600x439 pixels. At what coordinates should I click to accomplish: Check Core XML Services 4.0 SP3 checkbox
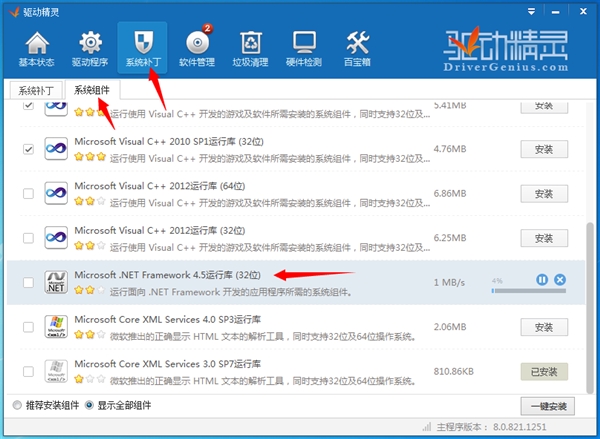click(x=28, y=327)
